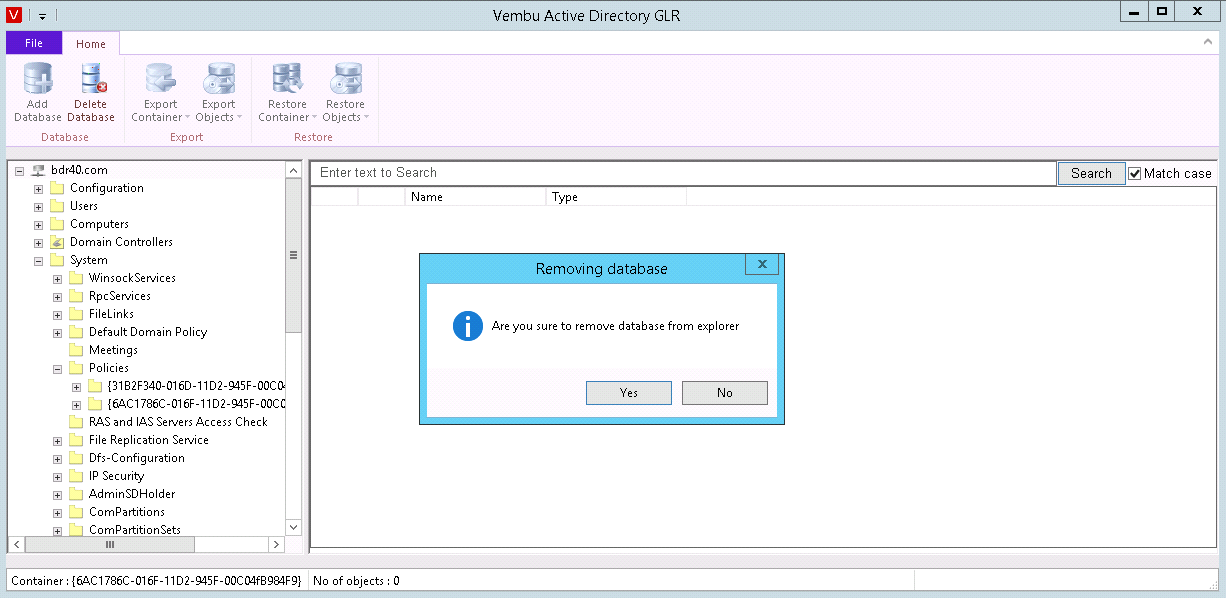1226x598 pixels.
Task: Click the info icon in the dialog
Action: (x=468, y=326)
